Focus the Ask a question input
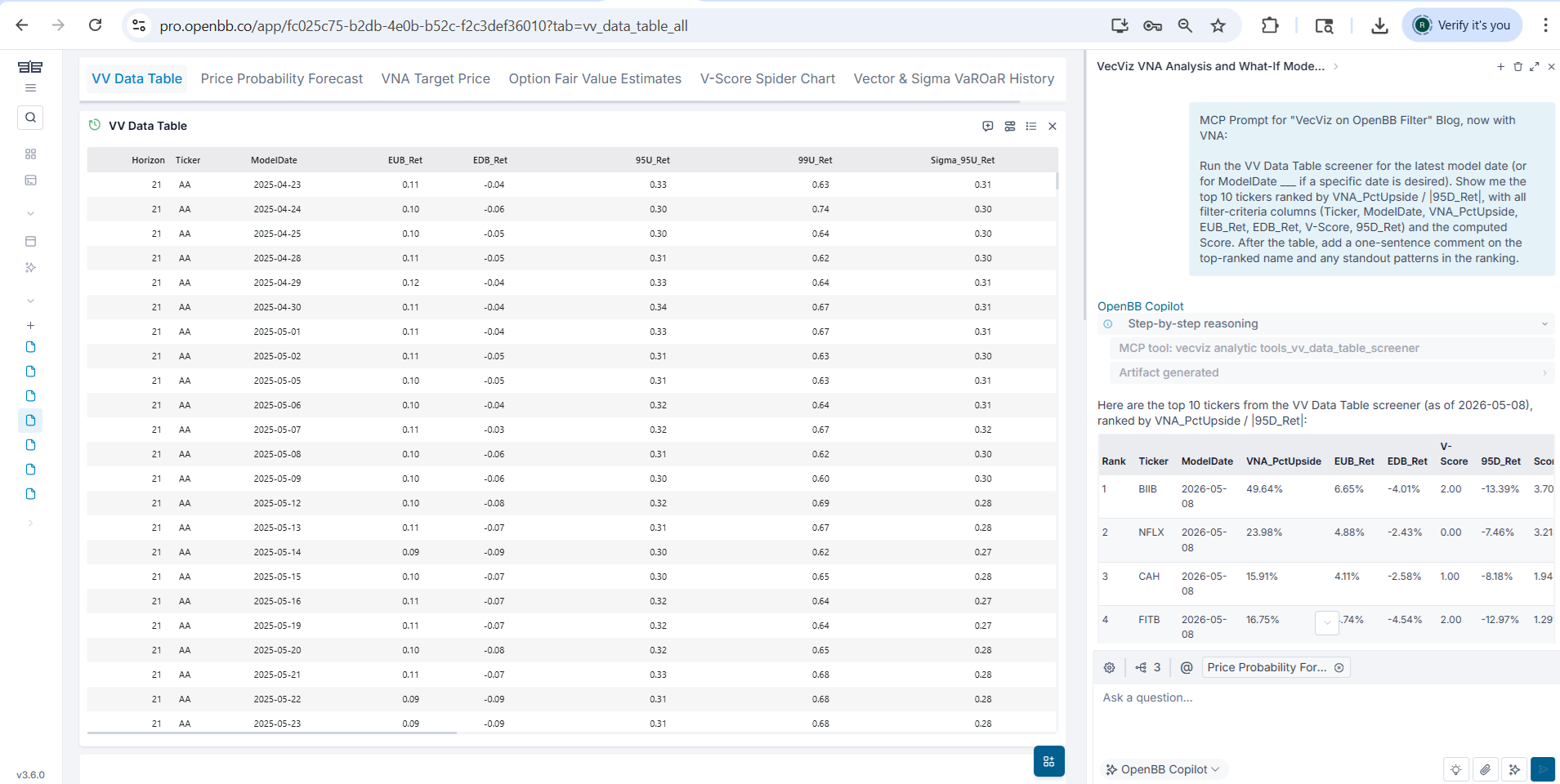 (1324, 698)
